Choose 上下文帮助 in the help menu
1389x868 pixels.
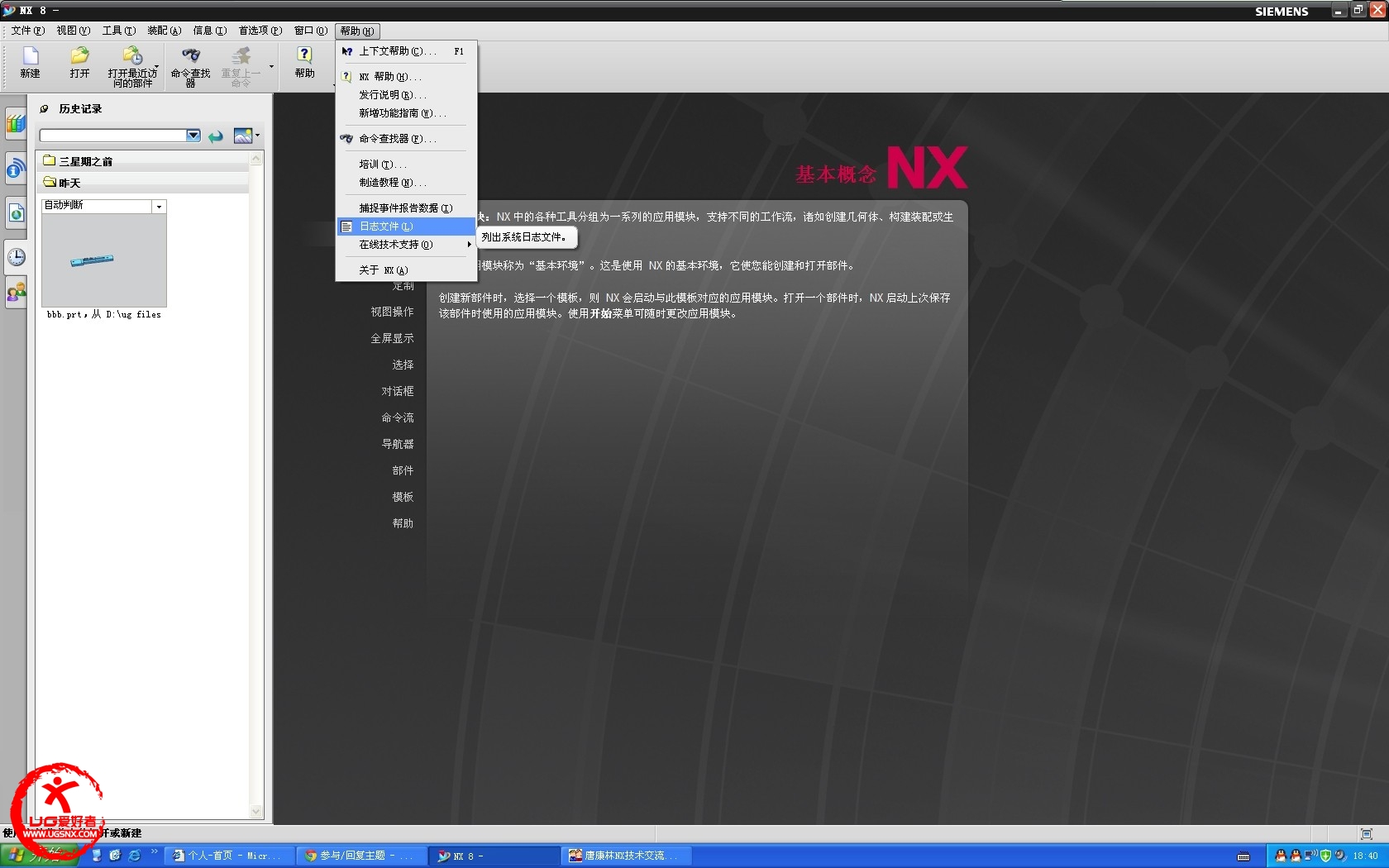click(406, 51)
